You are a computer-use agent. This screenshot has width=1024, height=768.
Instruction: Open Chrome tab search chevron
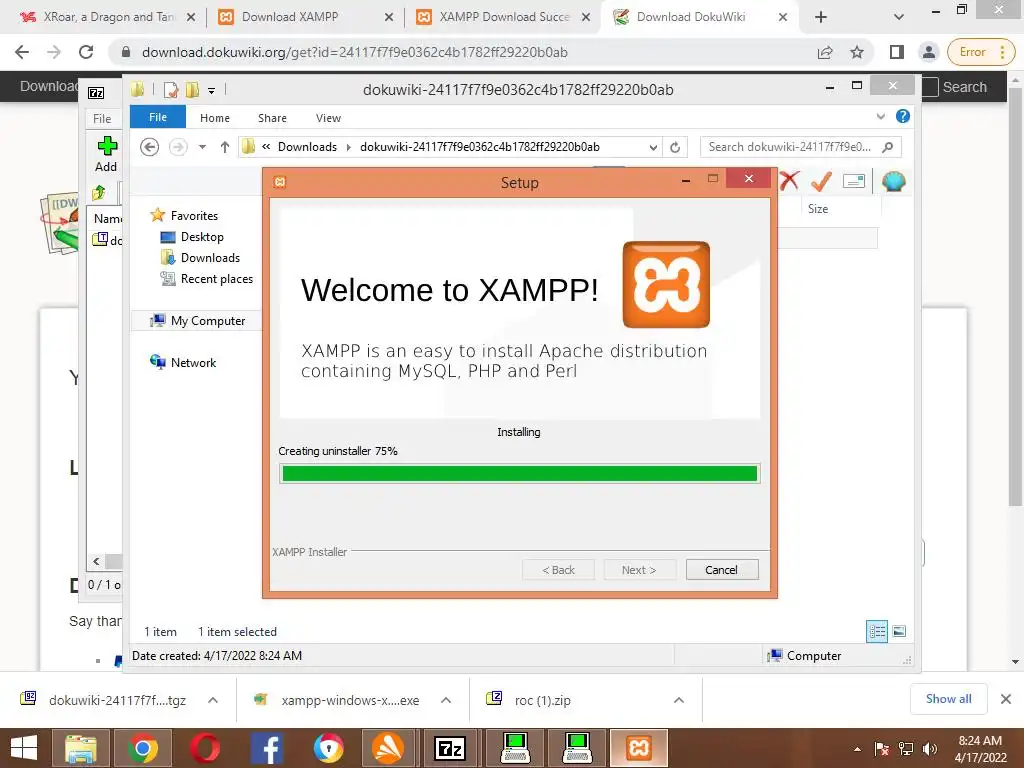tap(899, 18)
